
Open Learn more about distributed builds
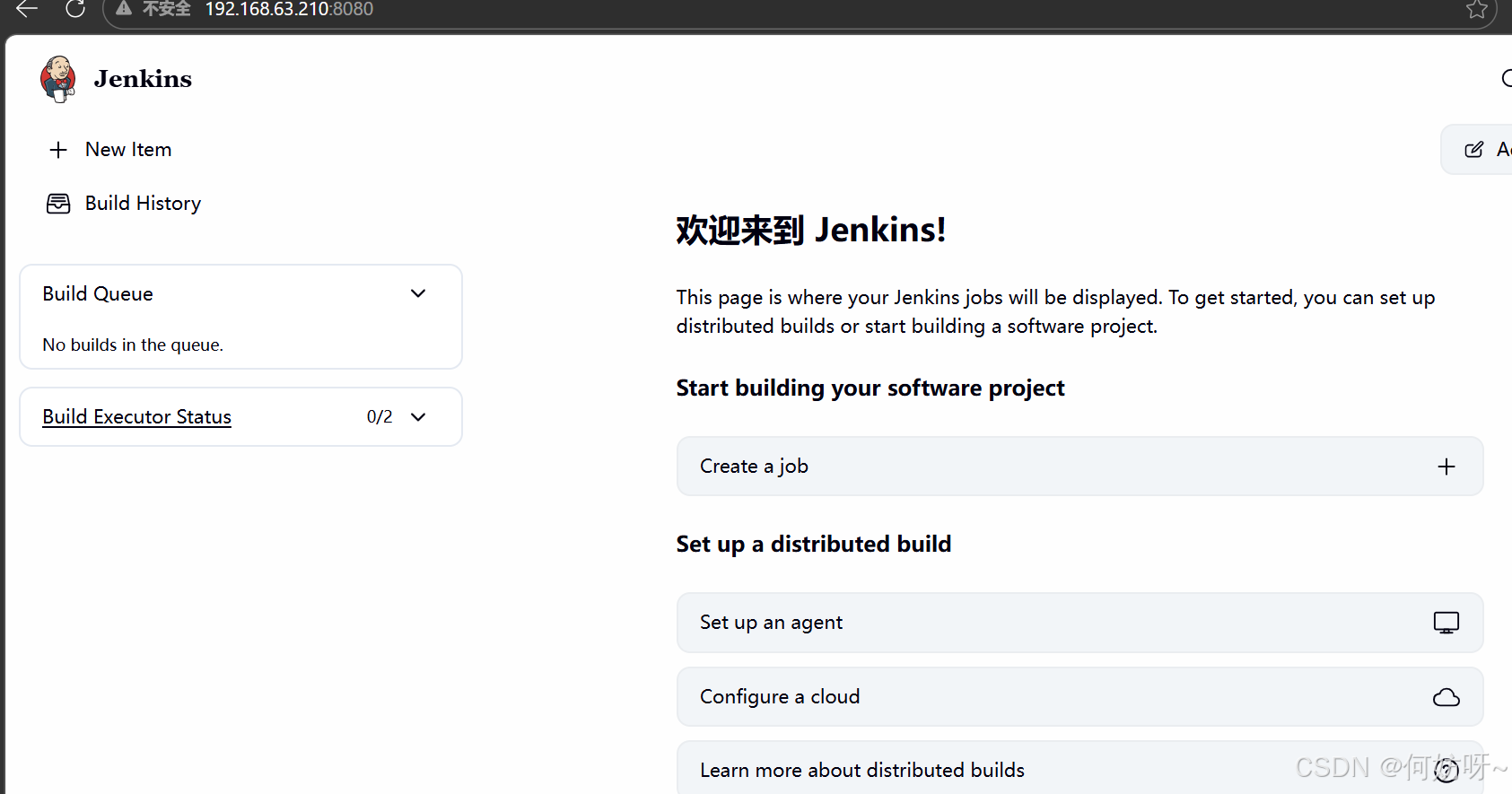(x=1079, y=768)
